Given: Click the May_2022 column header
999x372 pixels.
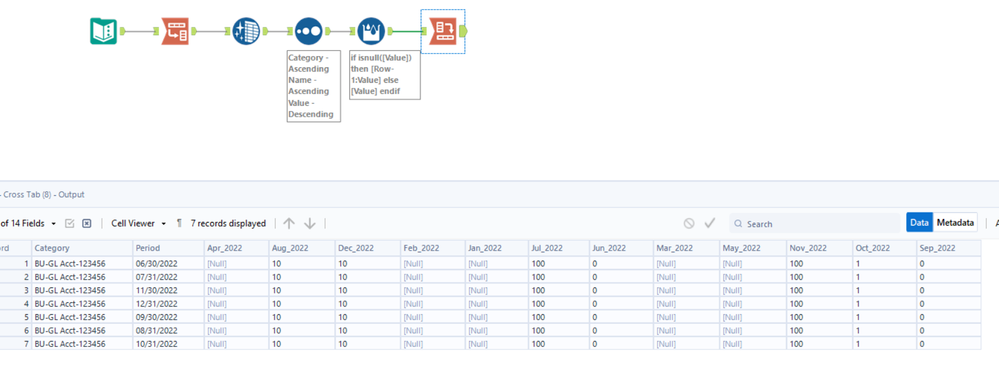Looking at the screenshot, I should point(752,248).
